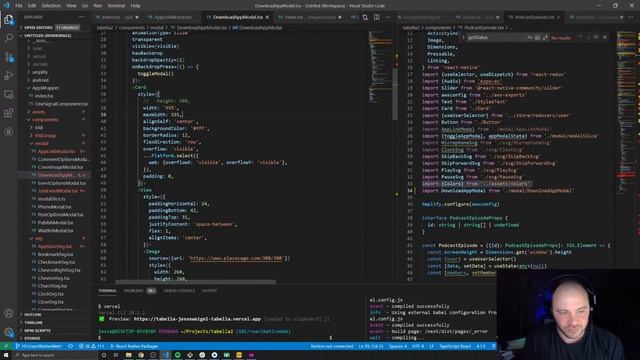Viewport: 640px width, 360px height.
Task: Click the Windows taskbar search box
Action: coord(55,355)
